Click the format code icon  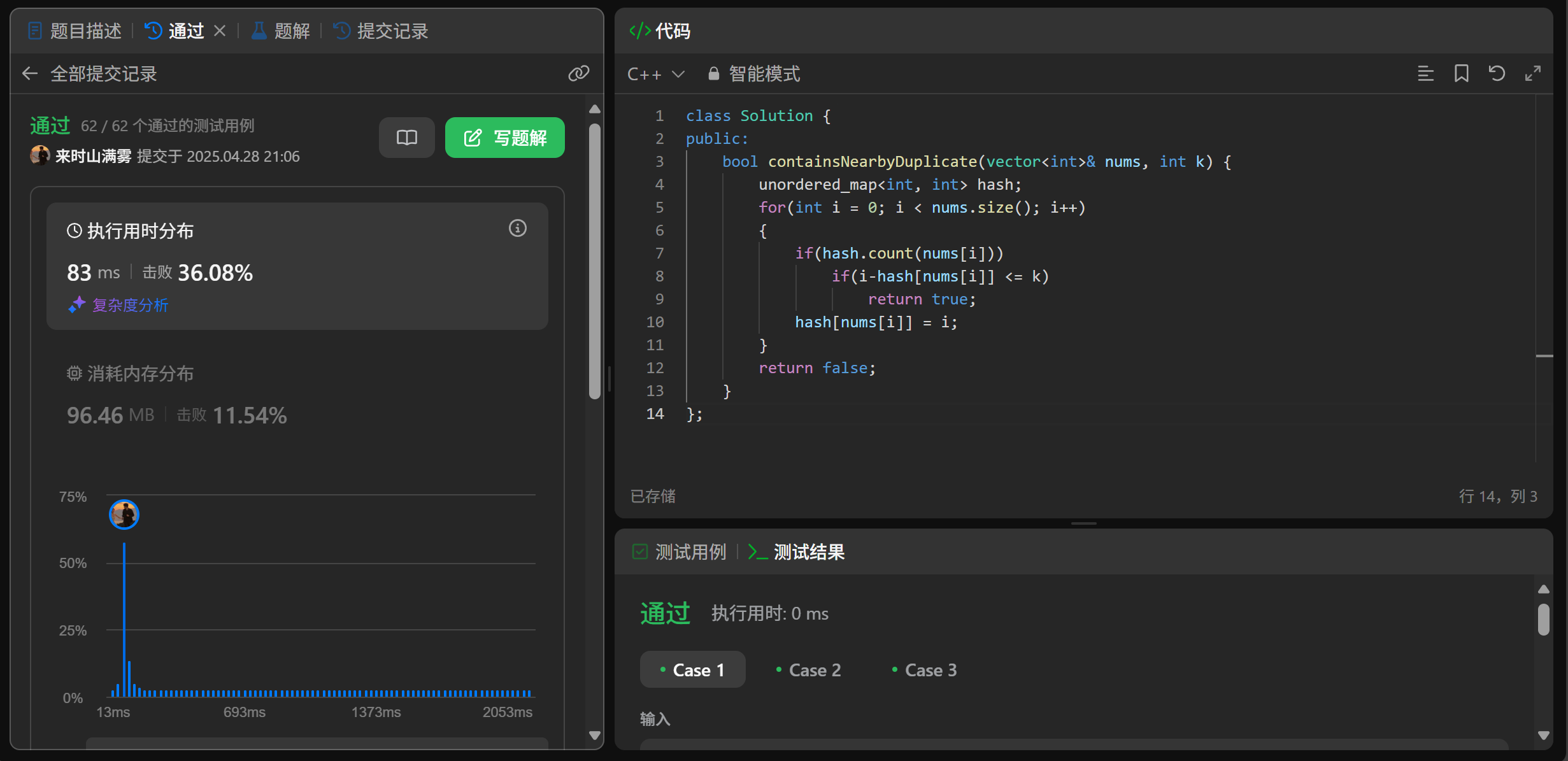[x=1425, y=74]
